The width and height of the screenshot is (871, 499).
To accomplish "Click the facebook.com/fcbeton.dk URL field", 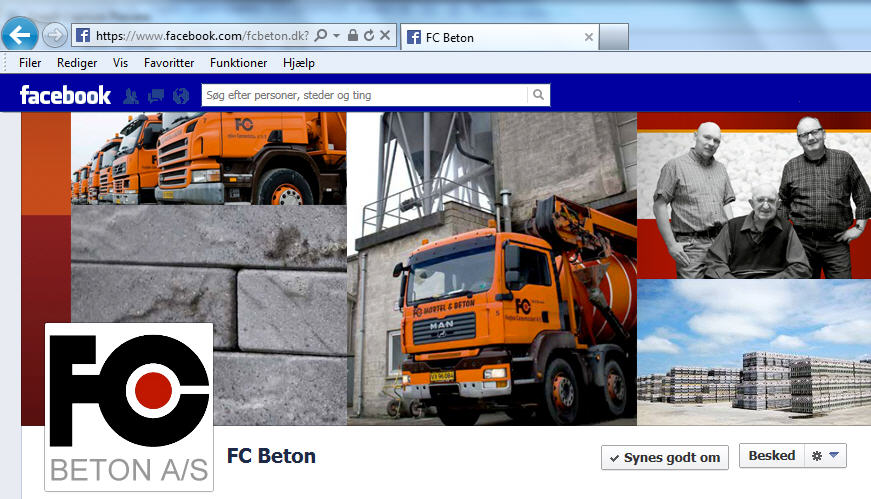I will pyautogui.click(x=202, y=36).
